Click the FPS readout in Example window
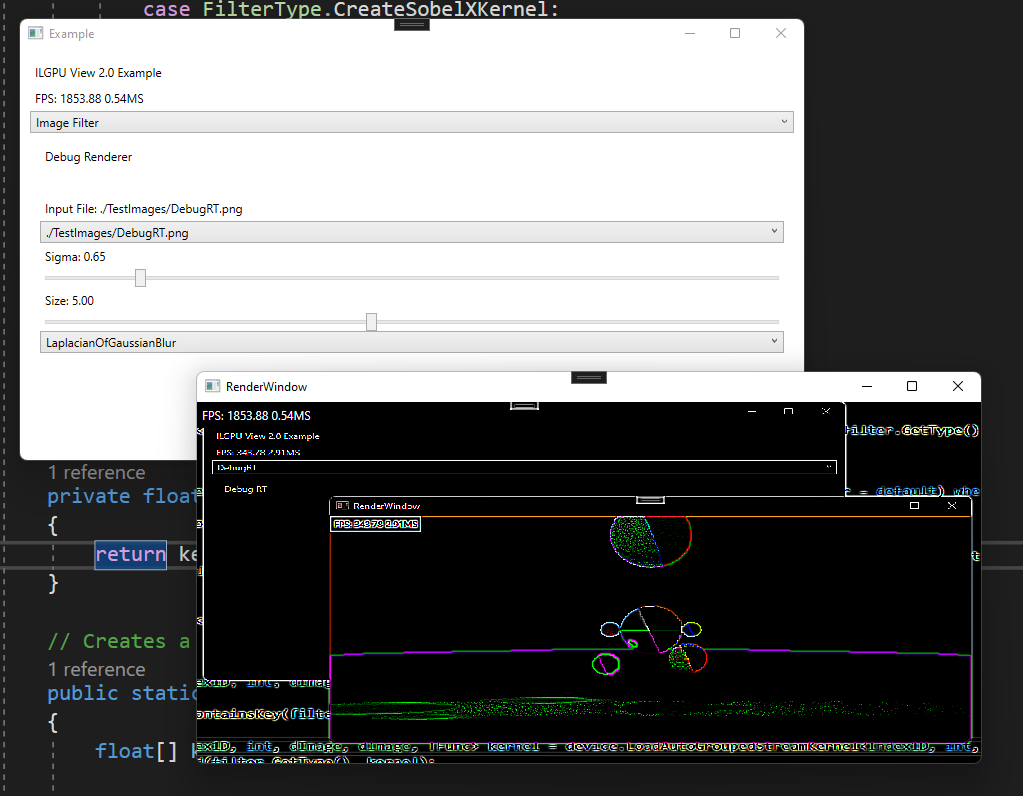The width and height of the screenshot is (1023, 796). tap(89, 99)
